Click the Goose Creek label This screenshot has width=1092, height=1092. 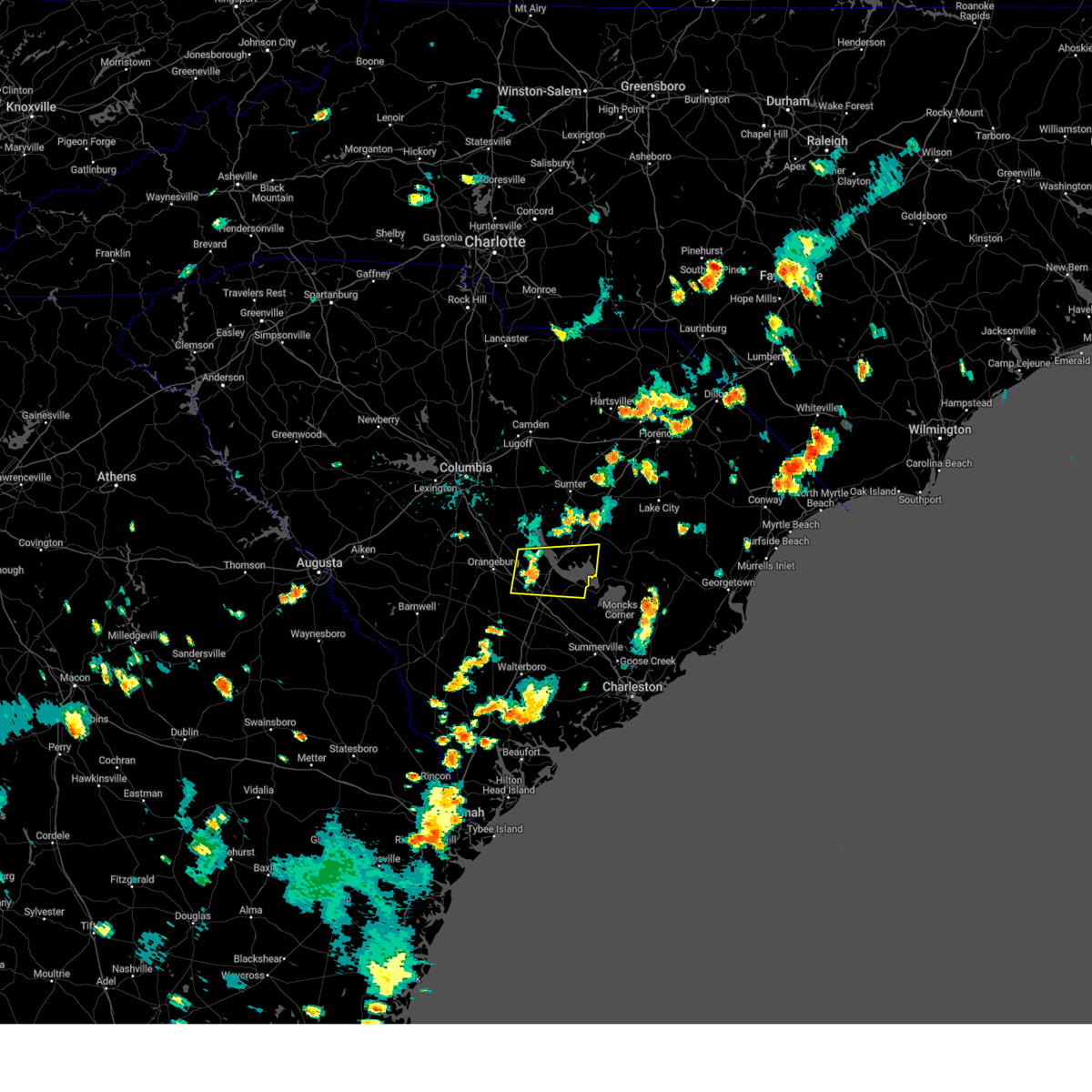(x=648, y=662)
